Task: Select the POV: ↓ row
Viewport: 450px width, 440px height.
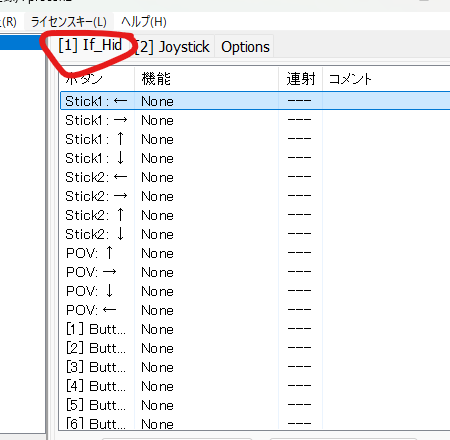Action: pyautogui.click(x=255, y=291)
